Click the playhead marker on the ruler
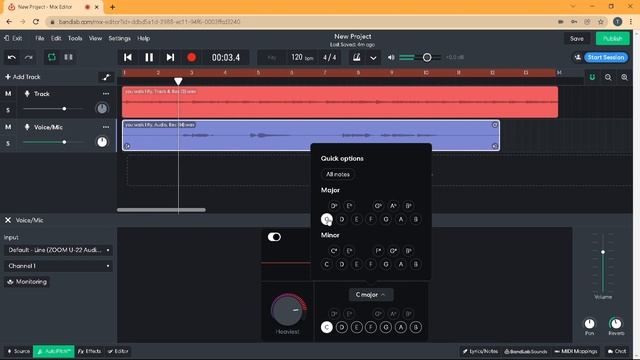The height and width of the screenshot is (360, 640). [x=178, y=82]
